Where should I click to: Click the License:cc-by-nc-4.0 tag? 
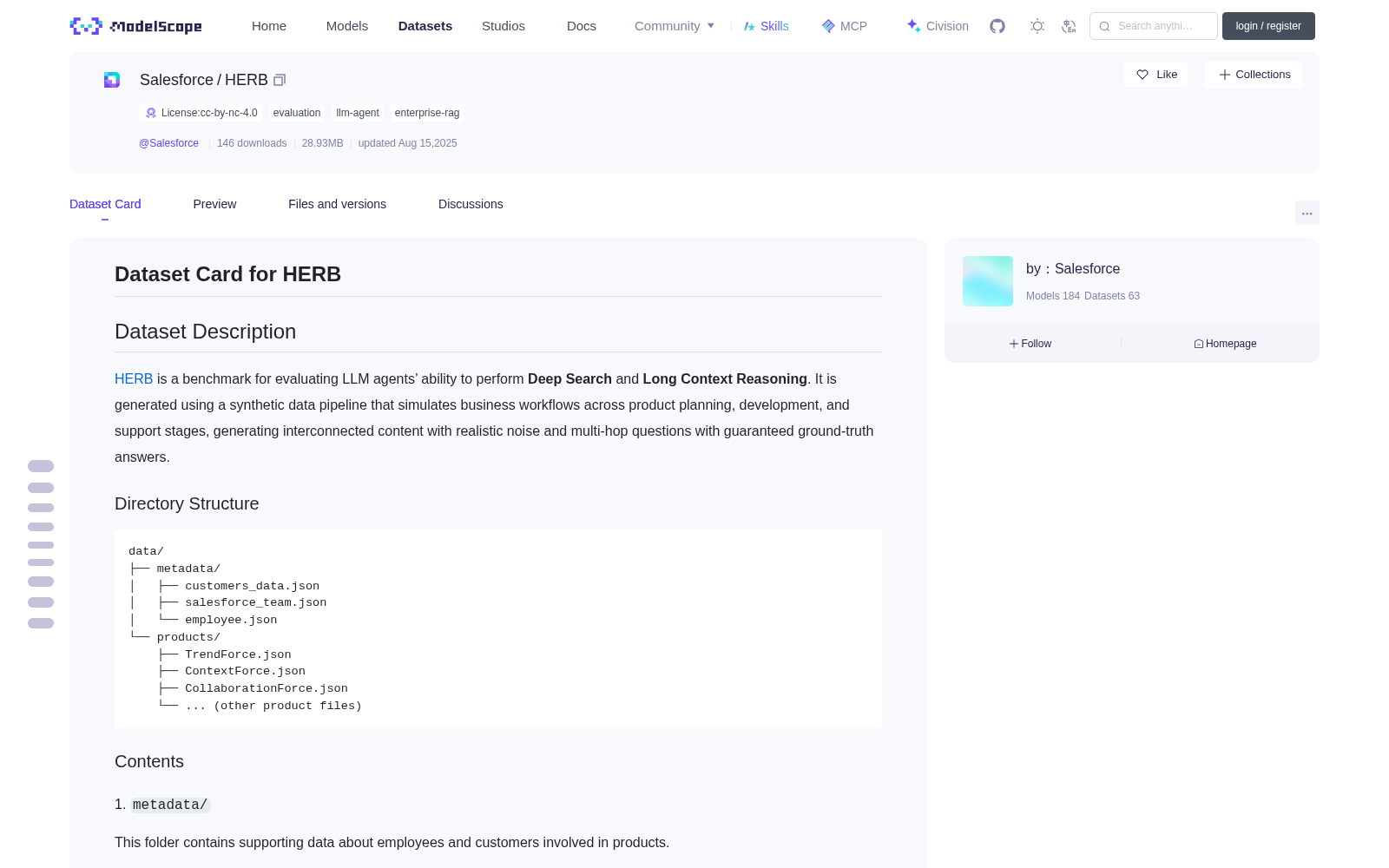201,113
